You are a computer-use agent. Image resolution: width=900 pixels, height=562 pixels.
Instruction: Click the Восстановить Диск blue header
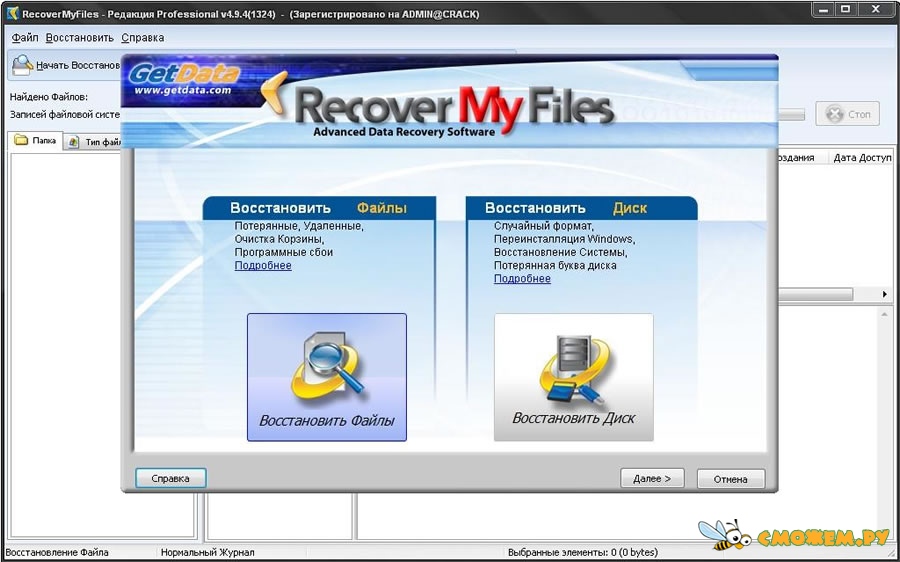click(581, 208)
